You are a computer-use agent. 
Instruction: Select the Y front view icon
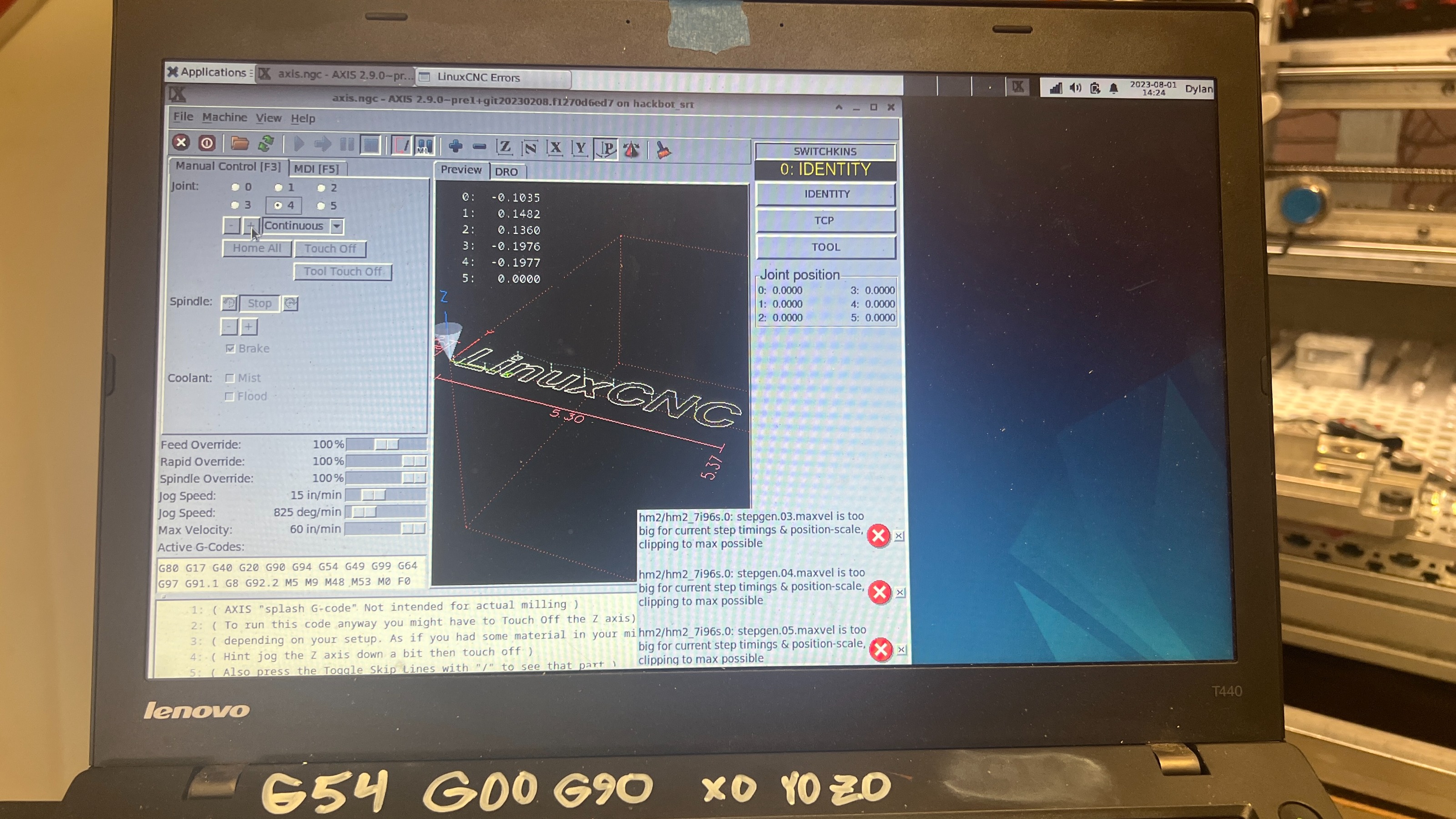click(x=580, y=149)
